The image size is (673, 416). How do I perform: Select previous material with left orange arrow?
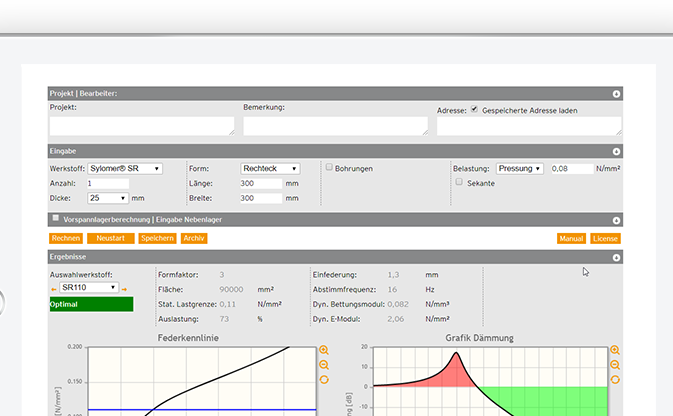(x=54, y=289)
